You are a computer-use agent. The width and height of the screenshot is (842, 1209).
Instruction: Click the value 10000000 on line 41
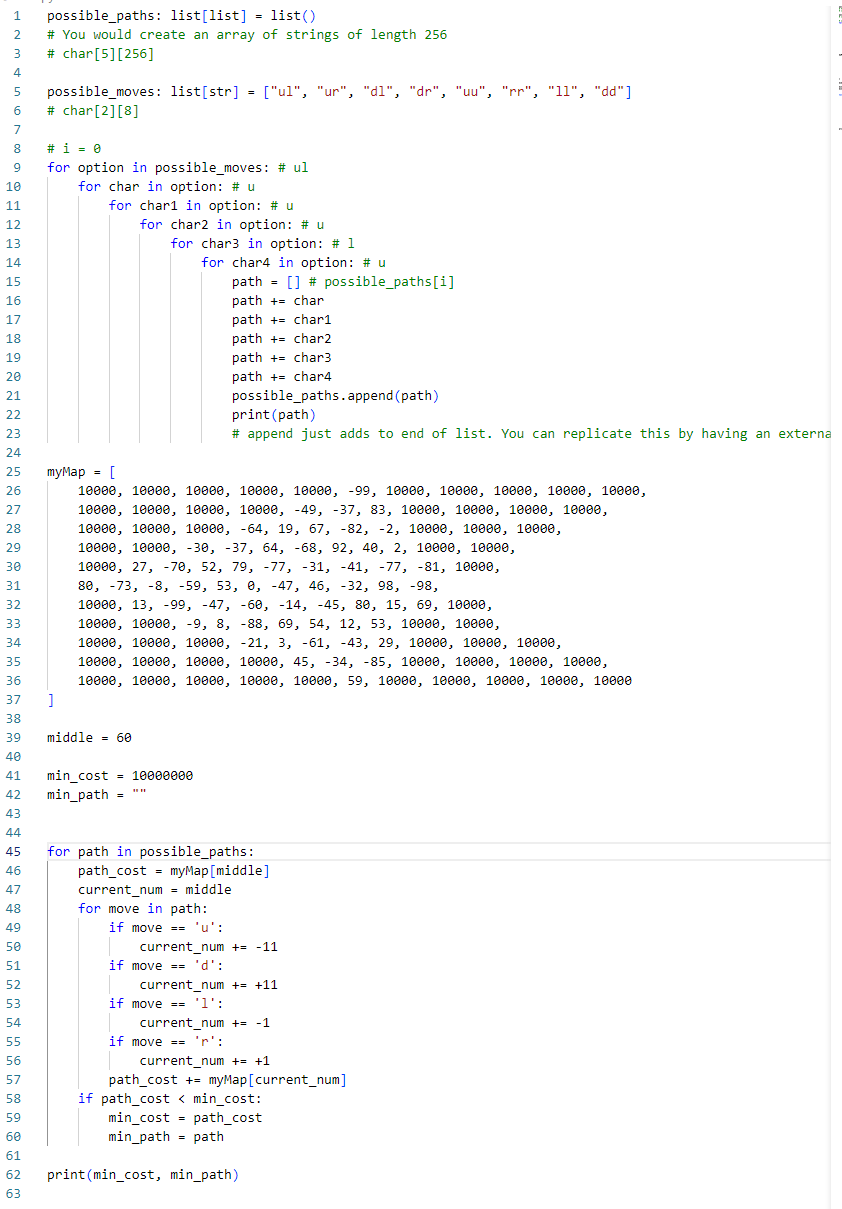tap(160, 775)
